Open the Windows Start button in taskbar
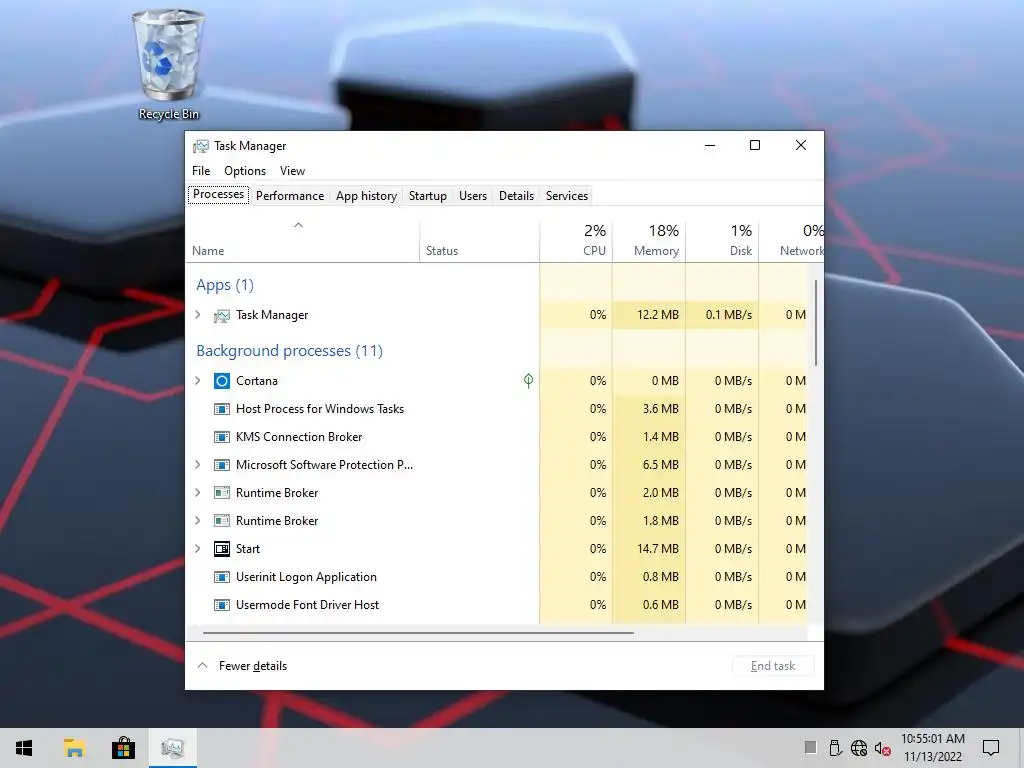This screenshot has width=1024, height=768. 24,748
